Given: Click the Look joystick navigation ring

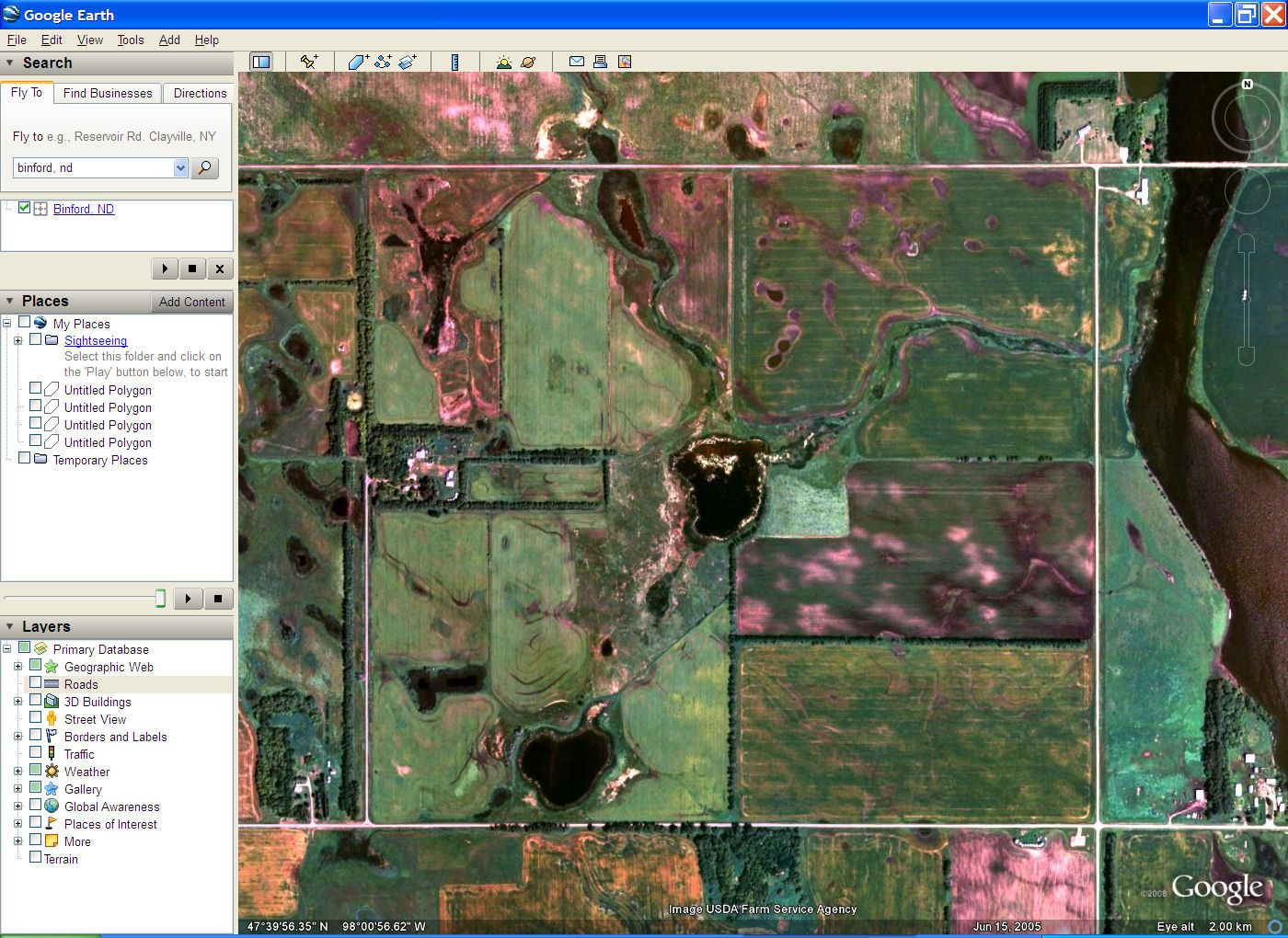Looking at the screenshot, I should click(x=1247, y=118).
